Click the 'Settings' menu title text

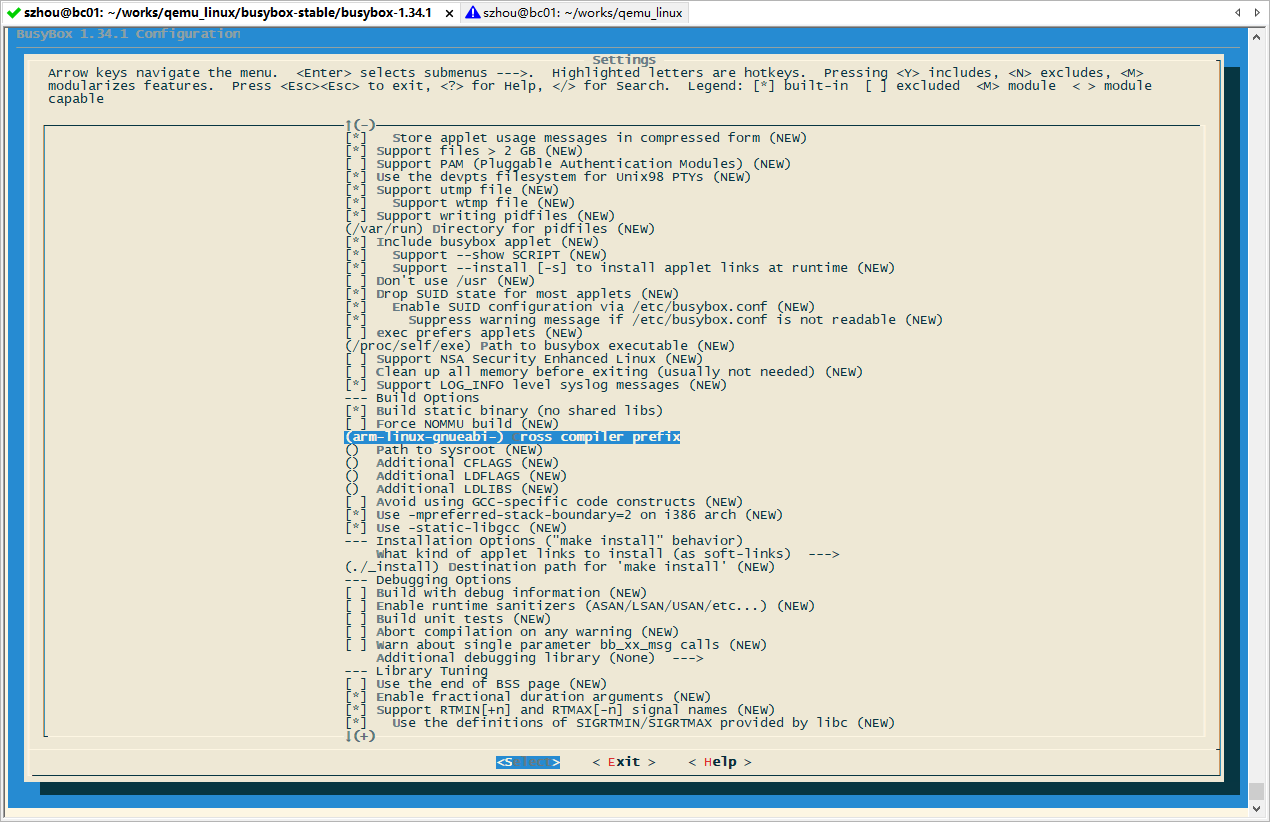coord(624,60)
